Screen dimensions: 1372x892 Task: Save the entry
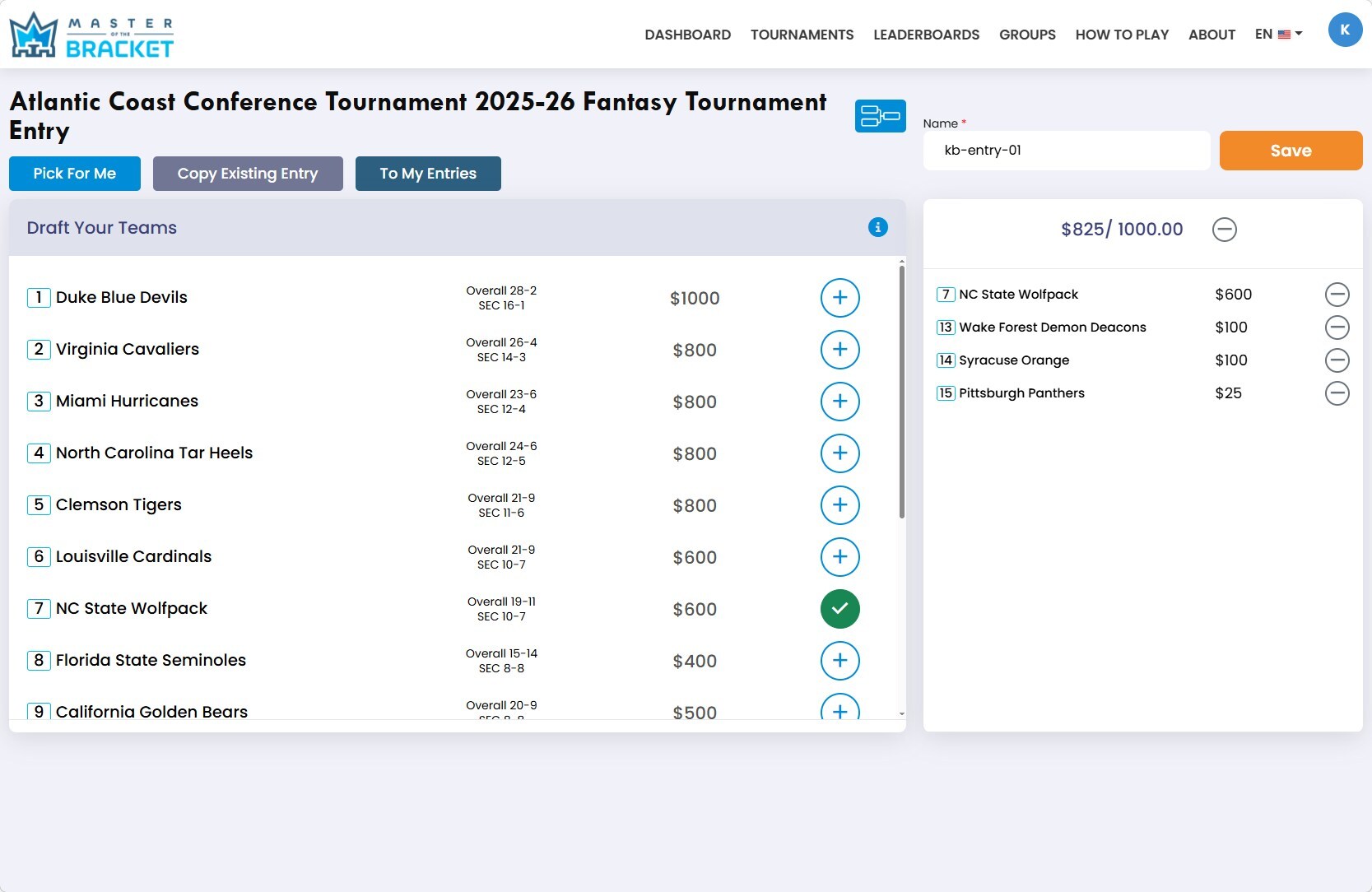1290,151
